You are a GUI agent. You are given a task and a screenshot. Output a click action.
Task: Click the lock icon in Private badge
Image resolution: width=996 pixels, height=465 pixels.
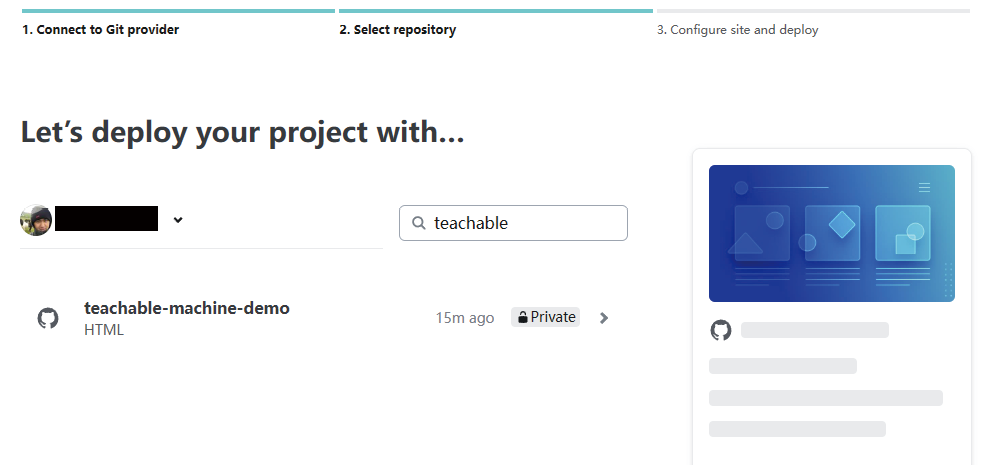522,318
